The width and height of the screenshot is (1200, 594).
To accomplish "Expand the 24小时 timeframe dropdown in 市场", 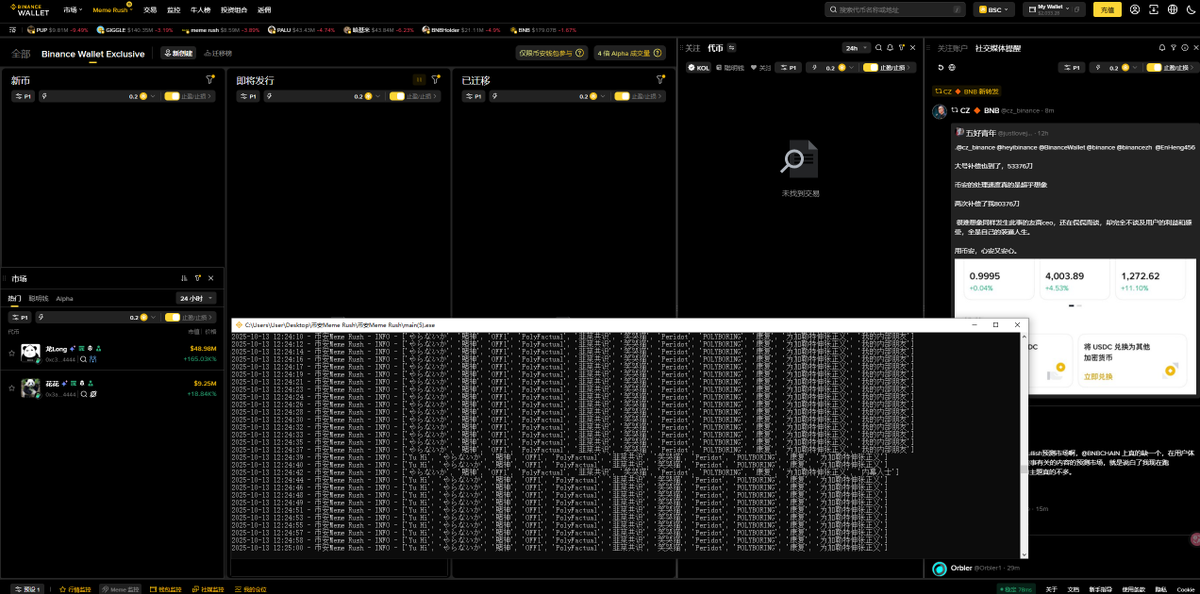I will coord(196,298).
